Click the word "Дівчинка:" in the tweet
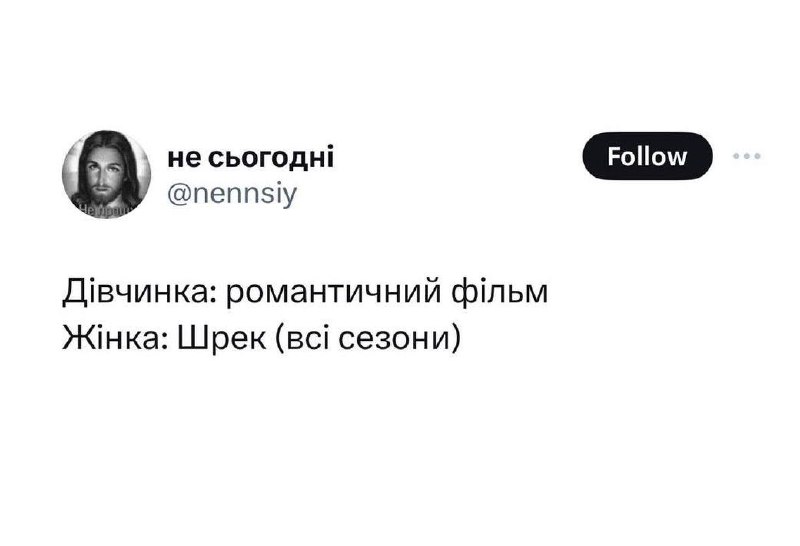Image resolution: width=800 pixels, height=546 pixels. (140, 293)
